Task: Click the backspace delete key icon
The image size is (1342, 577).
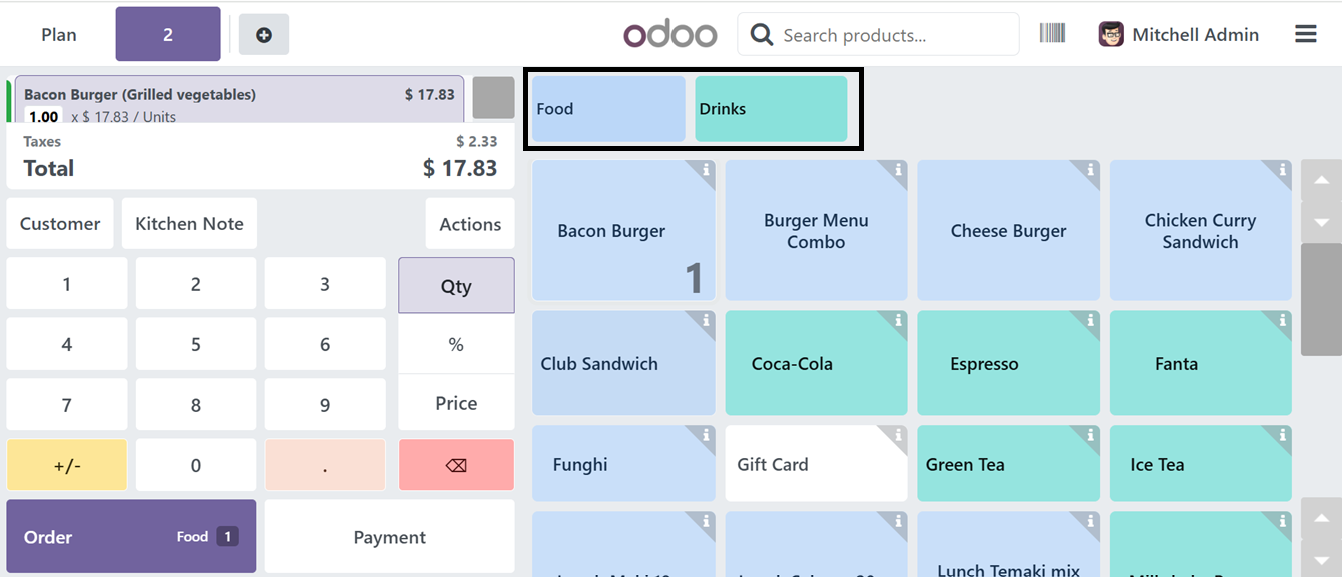Action: point(456,465)
